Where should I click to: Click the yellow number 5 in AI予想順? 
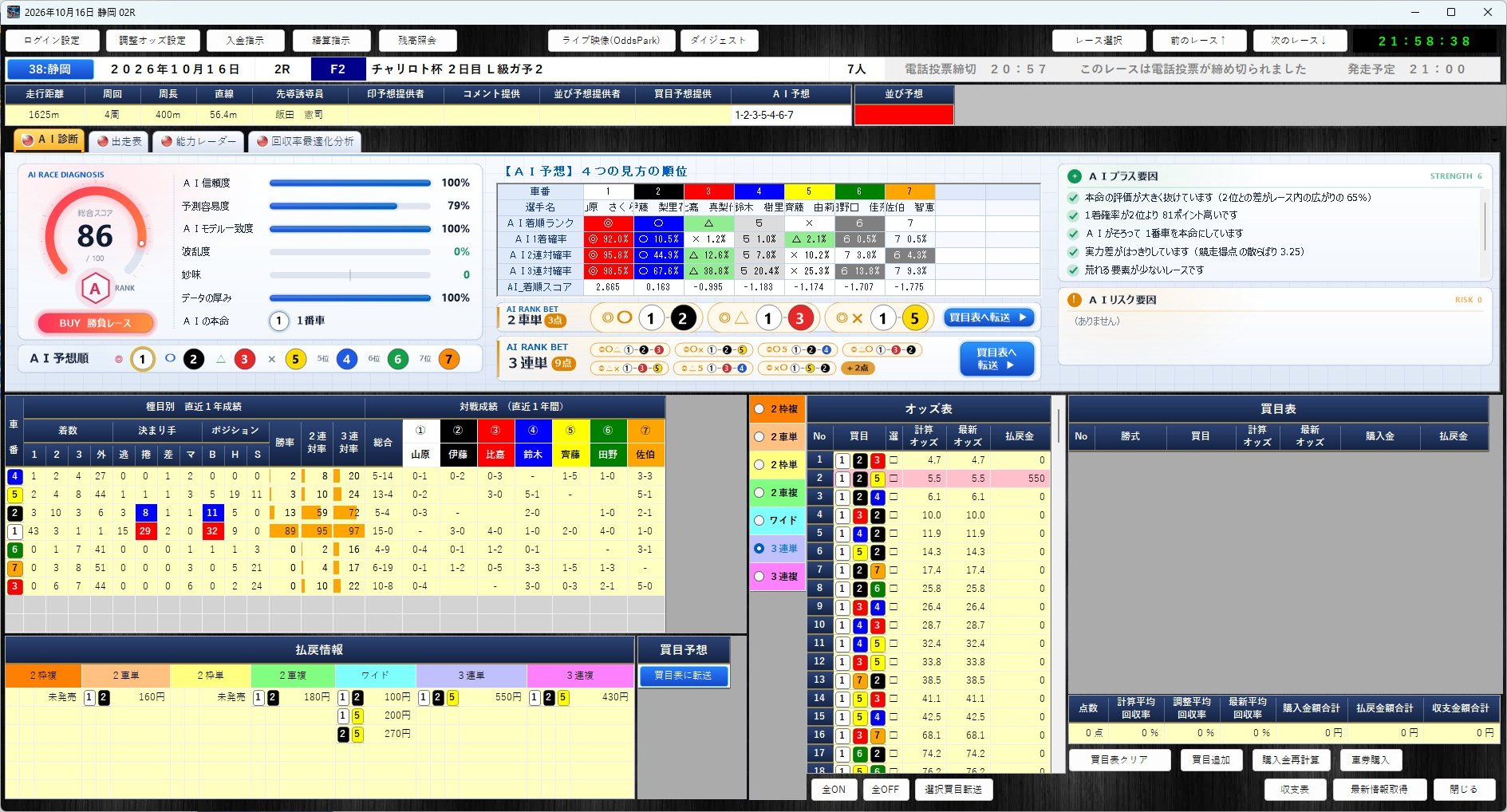tap(295, 359)
